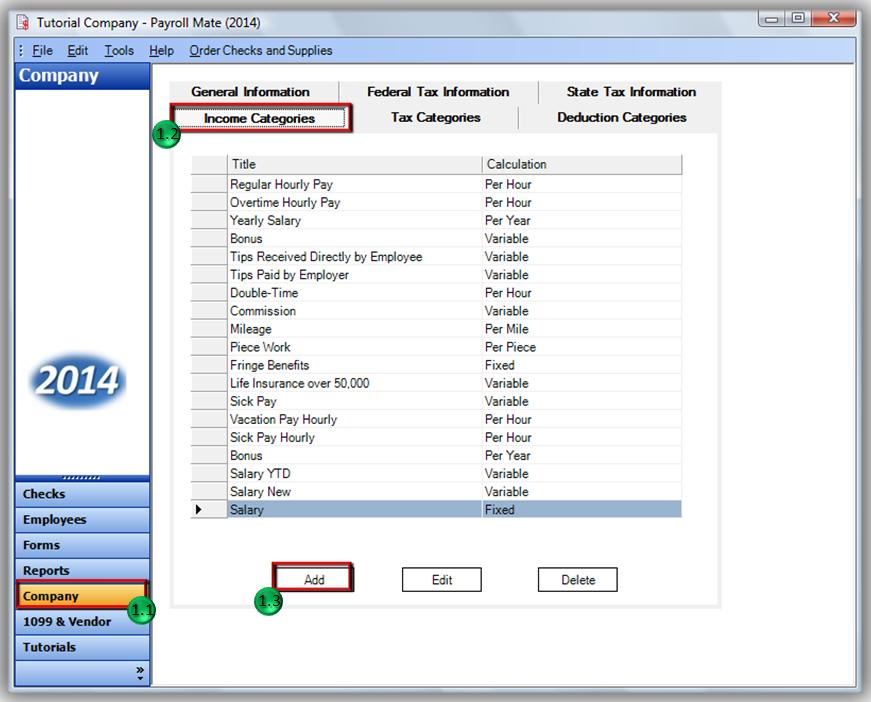Select the Vacation Pay Hourly row
This screenshot has width=871, height=702.
coord(436,419)
